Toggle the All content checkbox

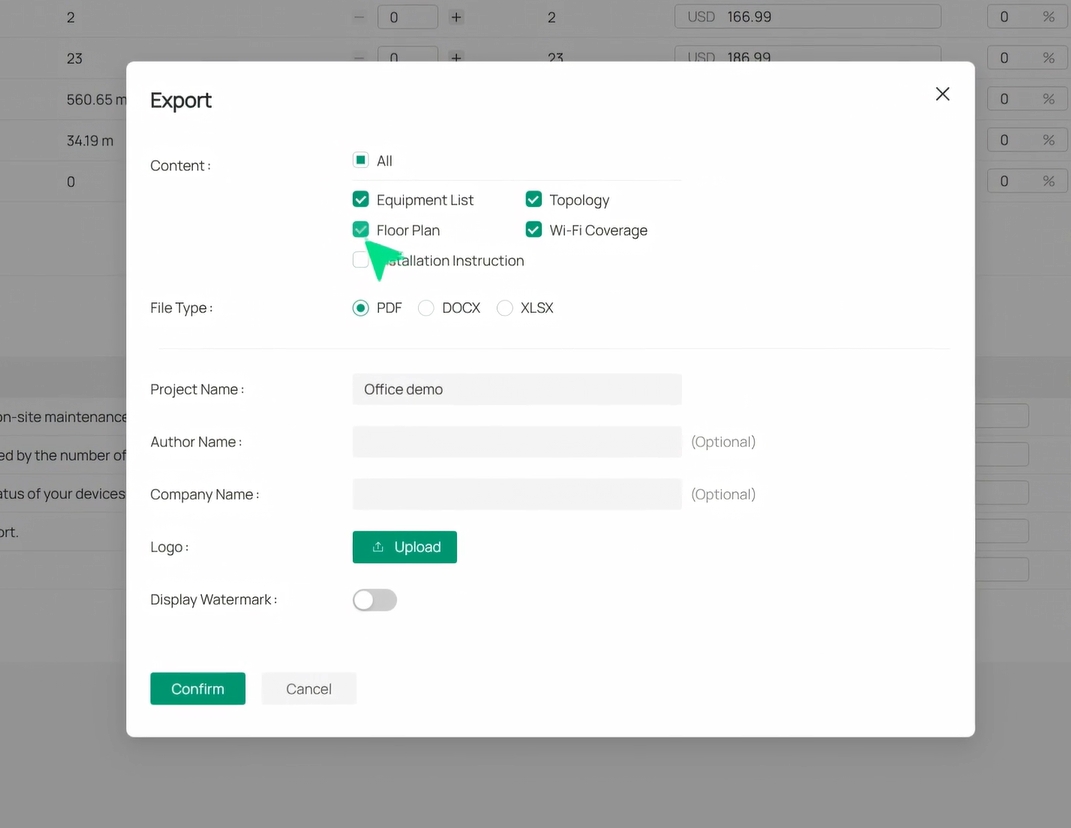(361, 160)
